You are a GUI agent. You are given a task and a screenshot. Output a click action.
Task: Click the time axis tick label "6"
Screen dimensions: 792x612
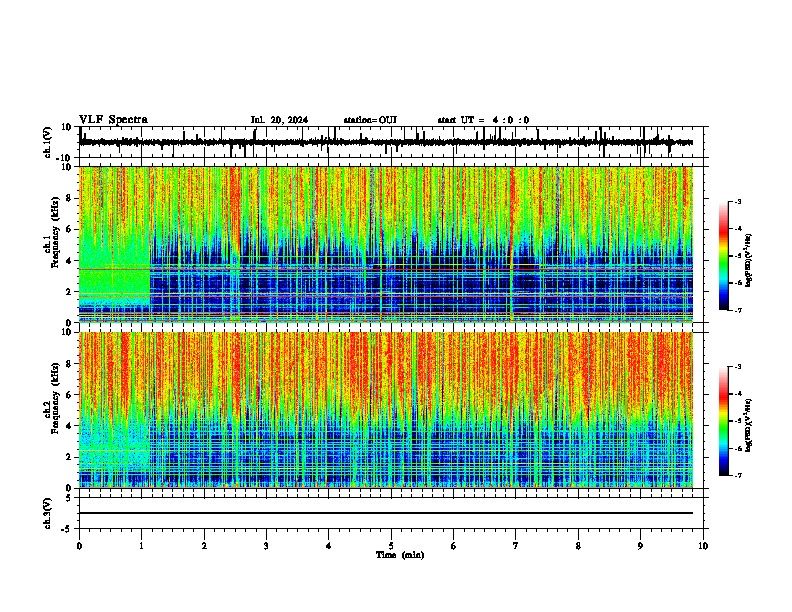point(454,546)
